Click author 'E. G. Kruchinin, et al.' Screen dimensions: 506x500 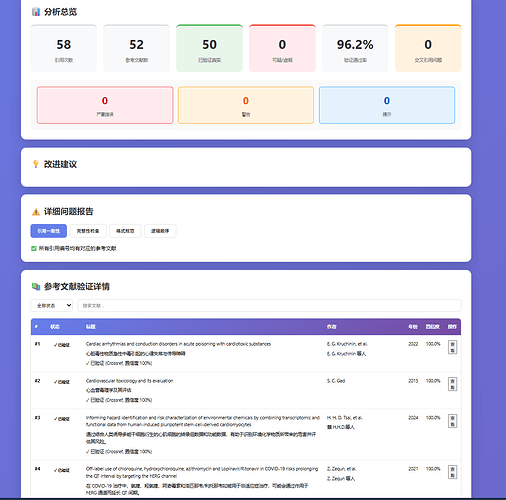[347, 344]
